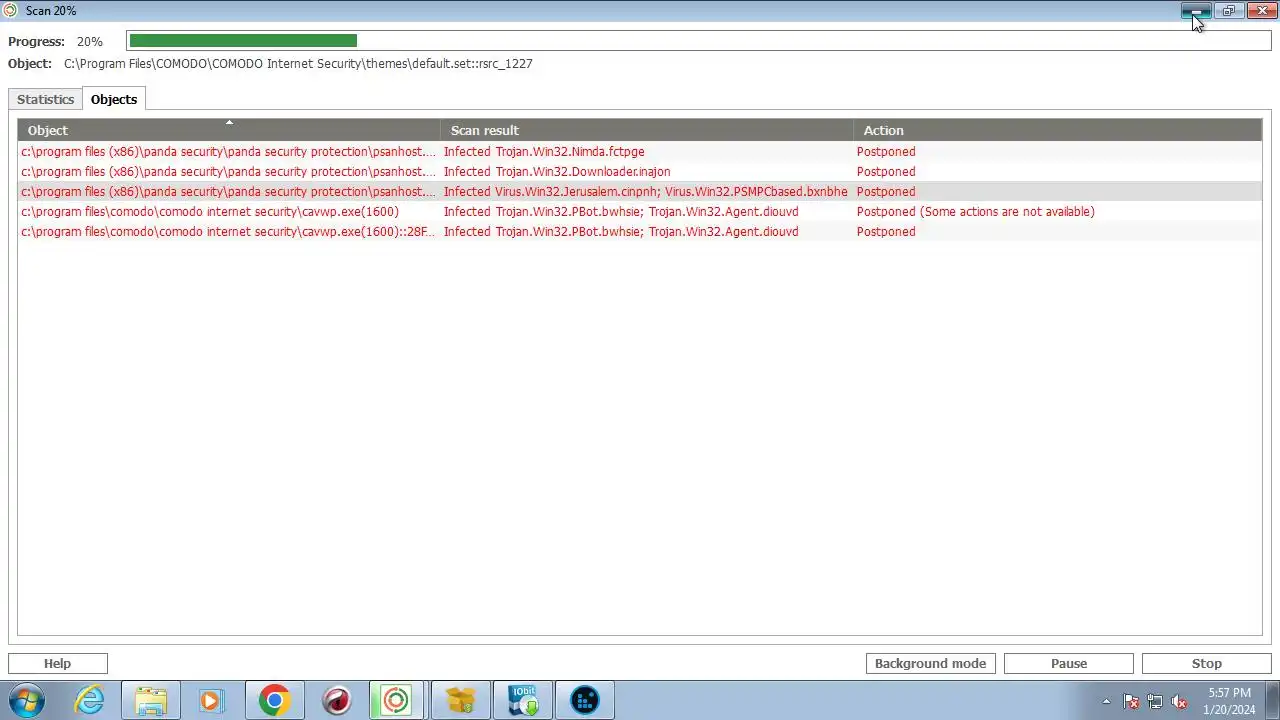Click the psanhost object path in Nimda row
This screenshot has width=1280, height=720.
point(228,152)
